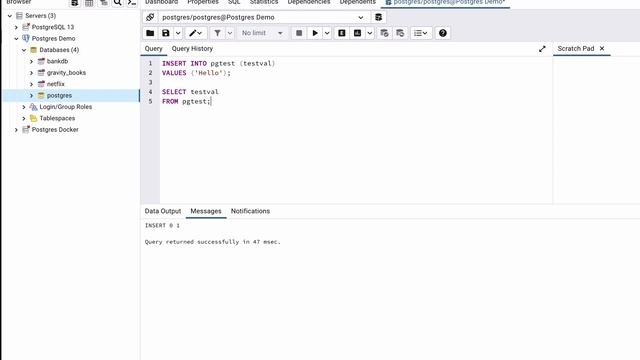Screen dimensions: 640x360
Task: Click the Query Tool icon in Browser toolbar
Action: point(75,3)
